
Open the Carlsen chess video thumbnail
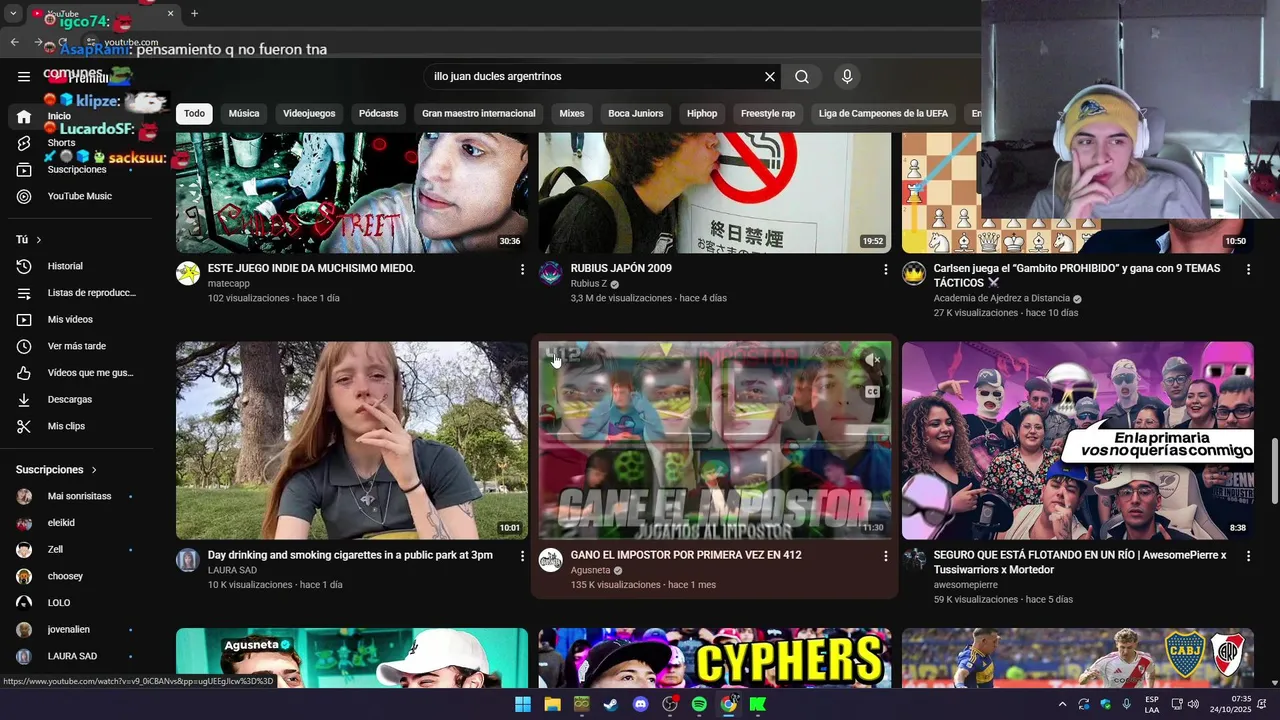(x=1077, y=192)
